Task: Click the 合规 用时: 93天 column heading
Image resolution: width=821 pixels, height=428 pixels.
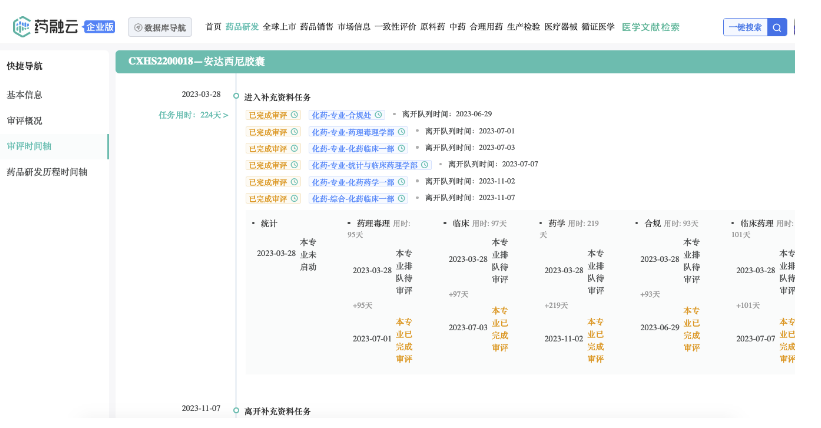Action: tap(671, 224)
